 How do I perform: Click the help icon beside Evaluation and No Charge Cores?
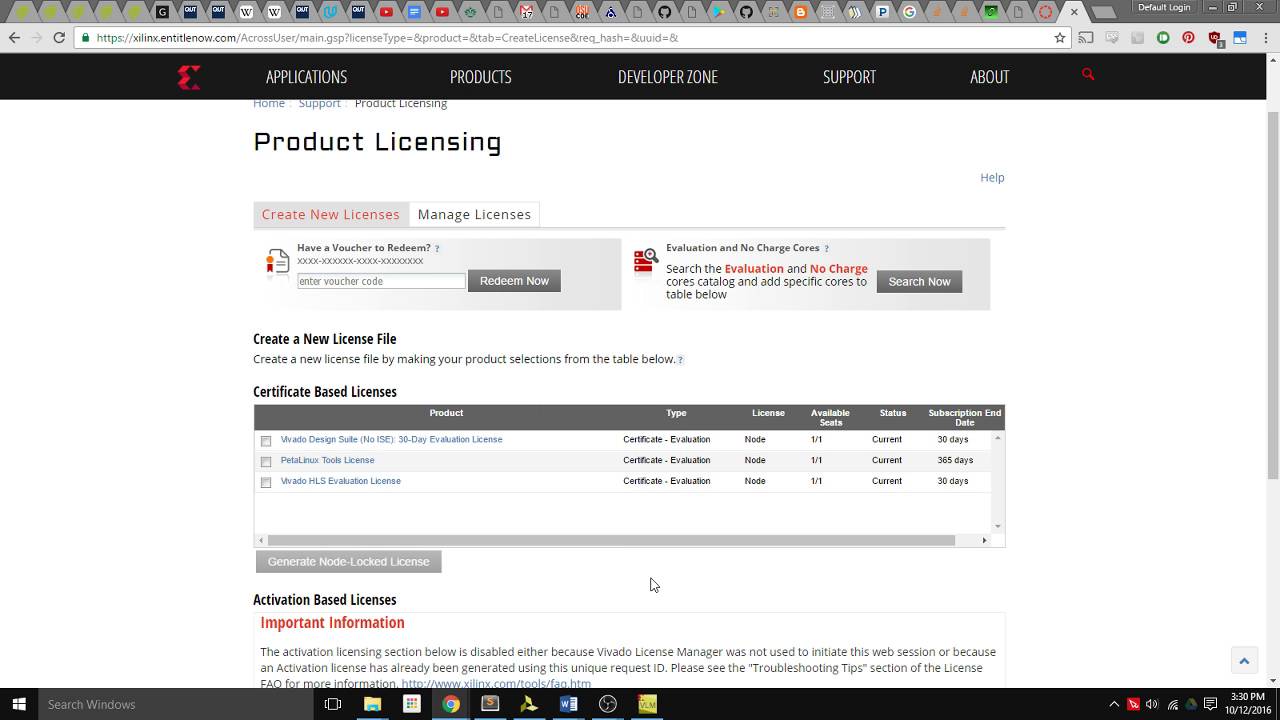[826, 249]
